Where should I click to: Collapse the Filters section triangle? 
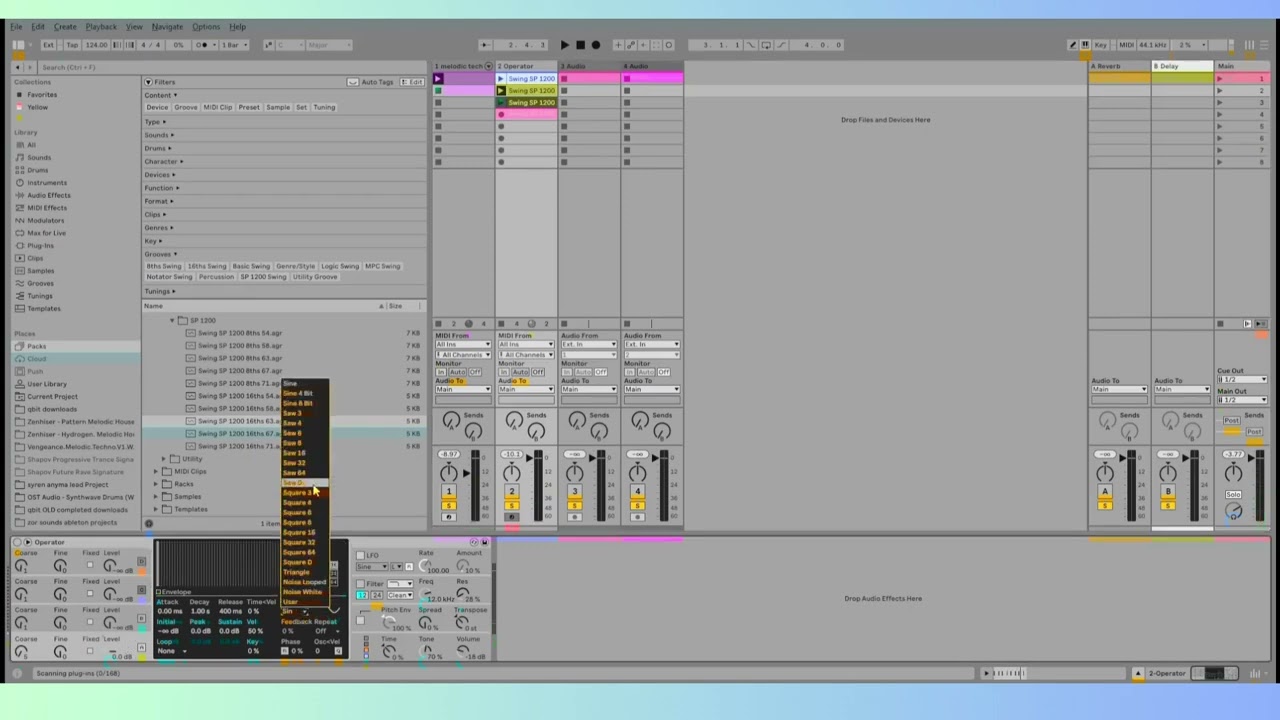(149, 82)
